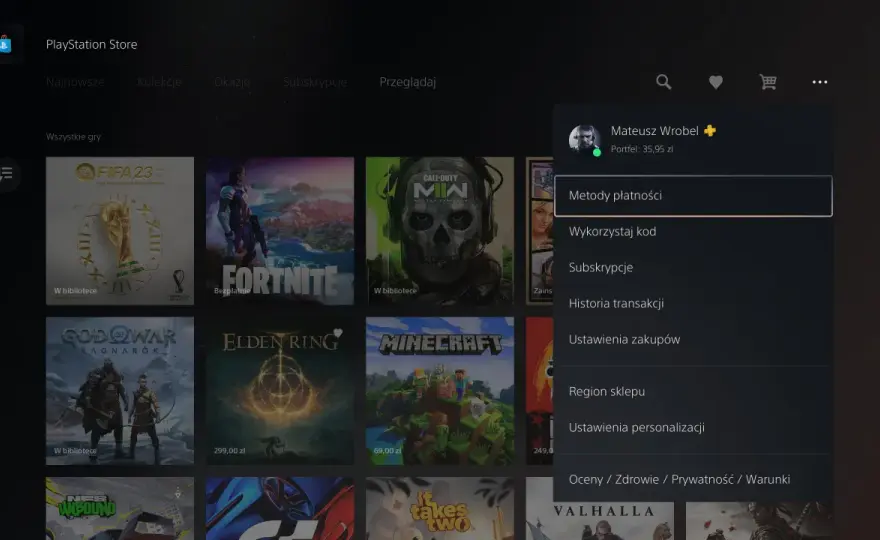Select Metody płatności menu entry

pyautogui.click(x=693, y=195)
